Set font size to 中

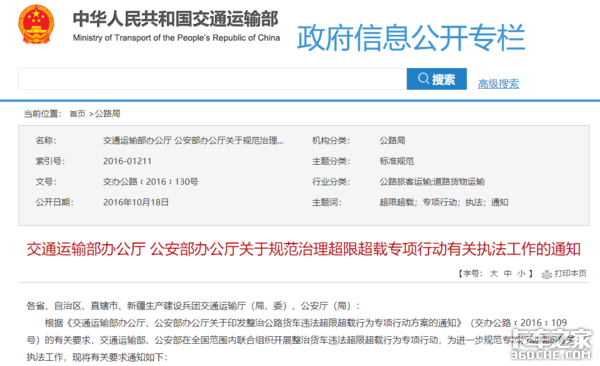pyautogui.click(x=507, y=273)
